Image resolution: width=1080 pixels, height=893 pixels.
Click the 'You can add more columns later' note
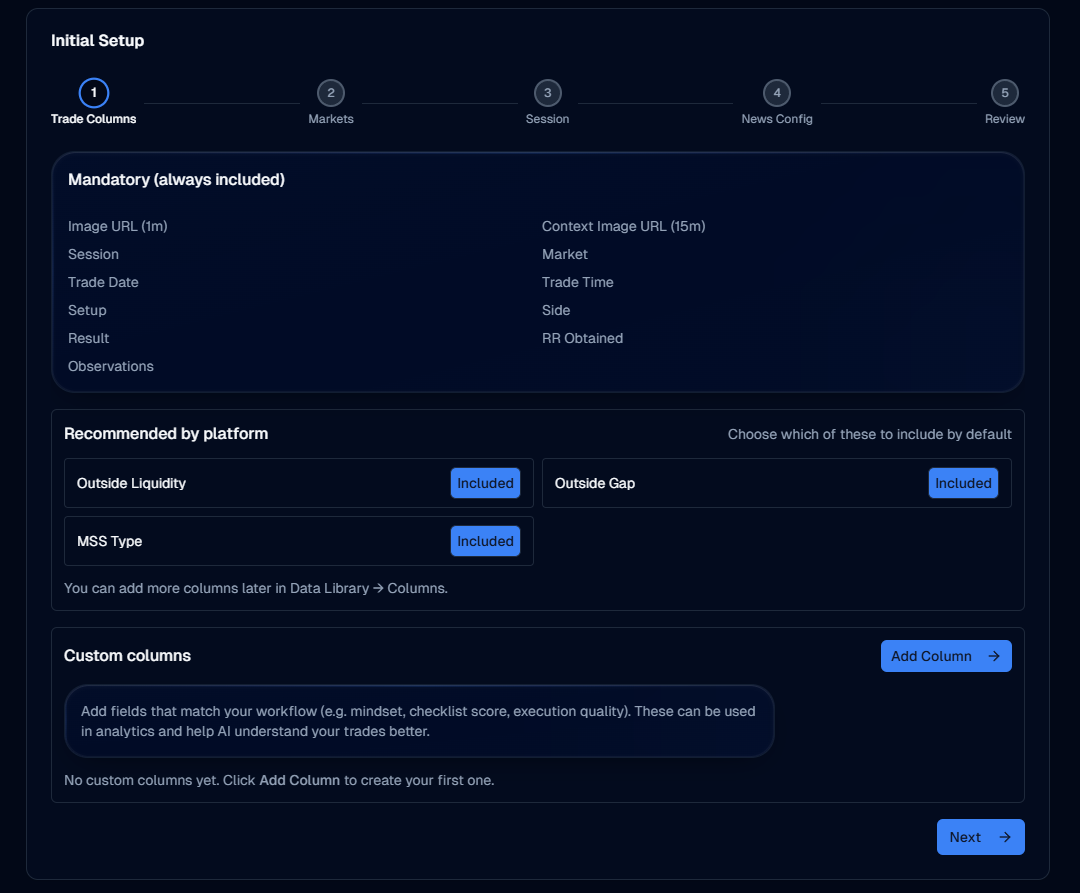coord(256,589)
